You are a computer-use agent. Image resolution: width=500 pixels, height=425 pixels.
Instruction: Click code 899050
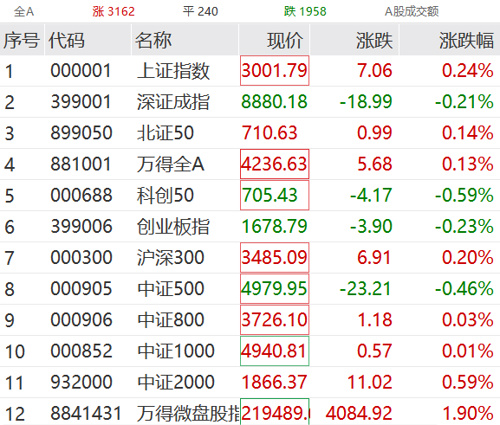click(81, 133)
